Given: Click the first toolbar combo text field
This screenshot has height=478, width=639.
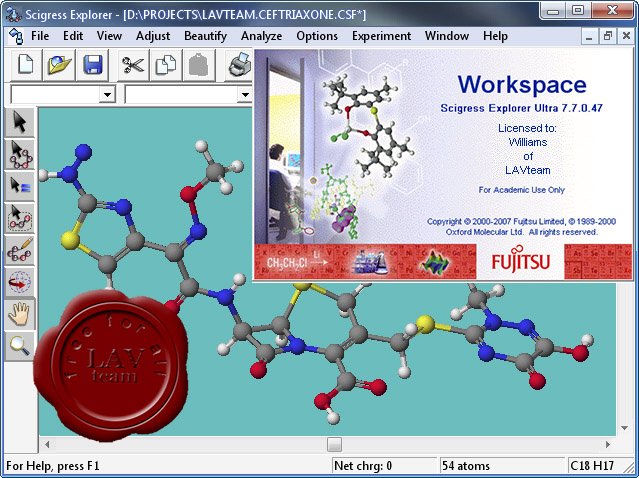Looking at the screenshot, I should coord(55,95).
